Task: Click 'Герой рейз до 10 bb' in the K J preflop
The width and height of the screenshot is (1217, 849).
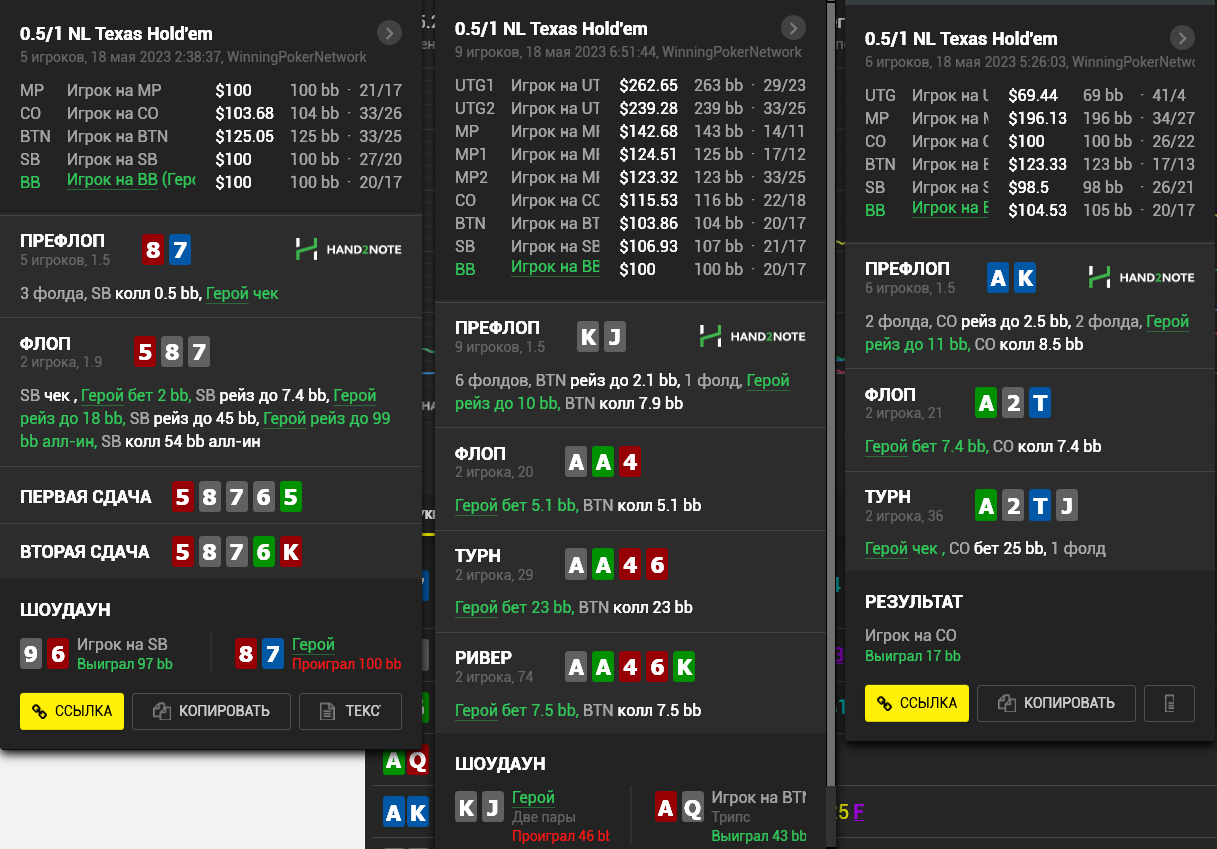Action: [622, 392]
